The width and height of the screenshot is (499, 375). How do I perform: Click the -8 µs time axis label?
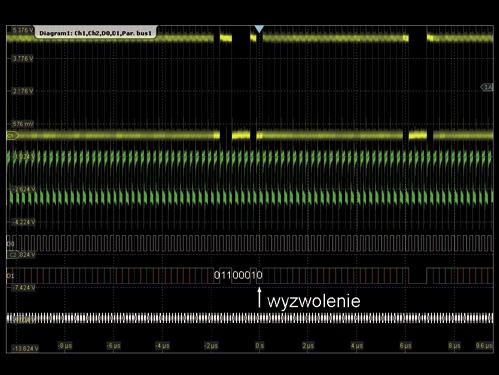[65, 346]
